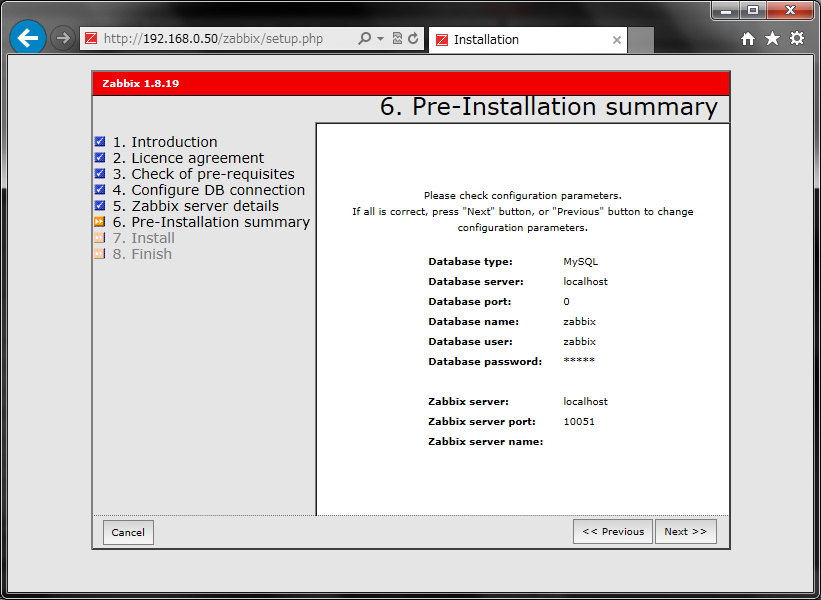Screen dimensions: 821x600
Task: Select step '1. Introduction' text
Action: coord(165,142)
